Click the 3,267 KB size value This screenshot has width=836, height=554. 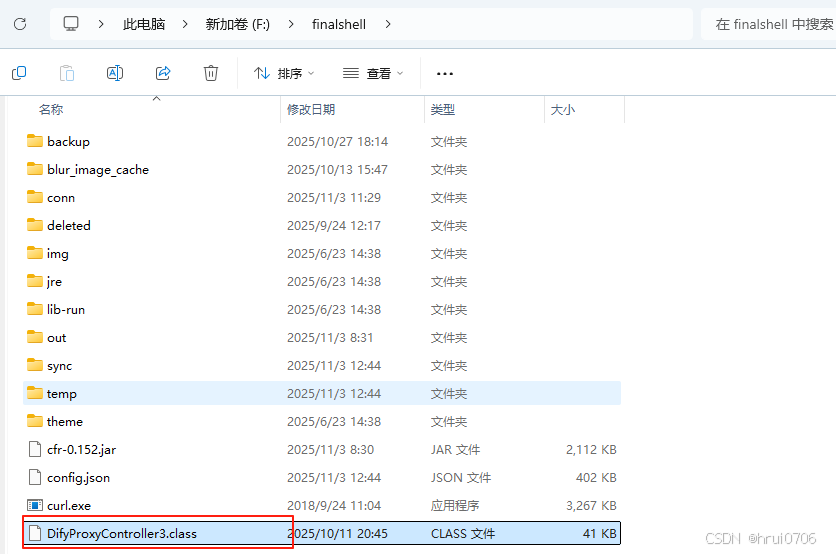coord(591,505)
